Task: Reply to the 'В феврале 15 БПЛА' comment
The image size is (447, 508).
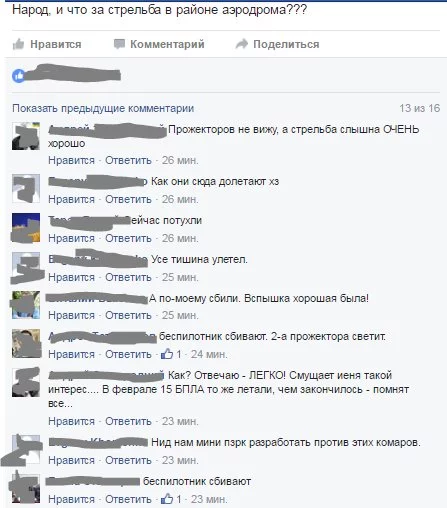Action: [x=128, y=421]
